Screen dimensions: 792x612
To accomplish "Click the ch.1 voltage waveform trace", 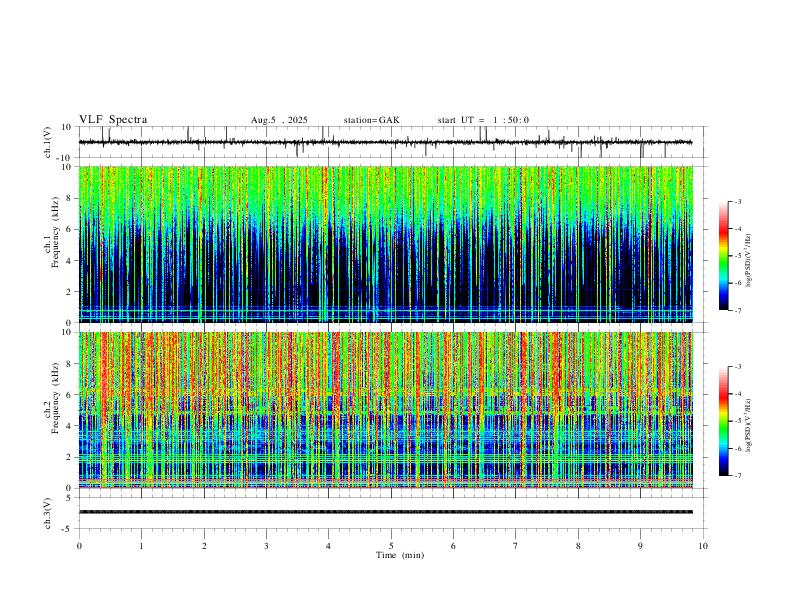I will [x=385, y=142].
